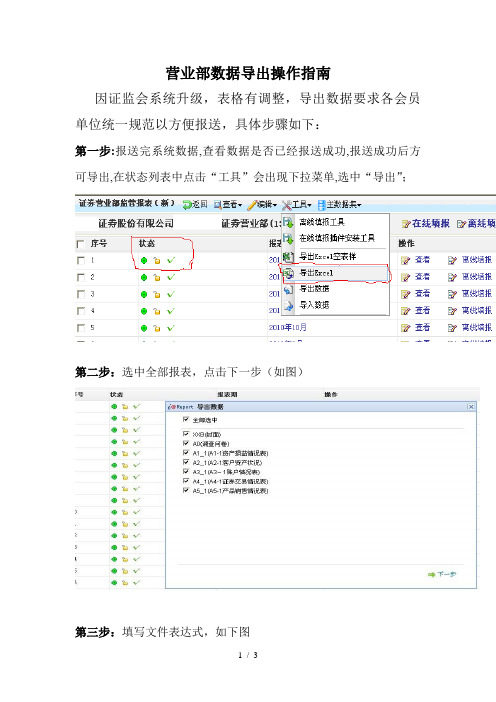Screen dimensions: 496x702
Task: Uncheck the X0(封面) checkbox
Action: click(x=186, y=434)
